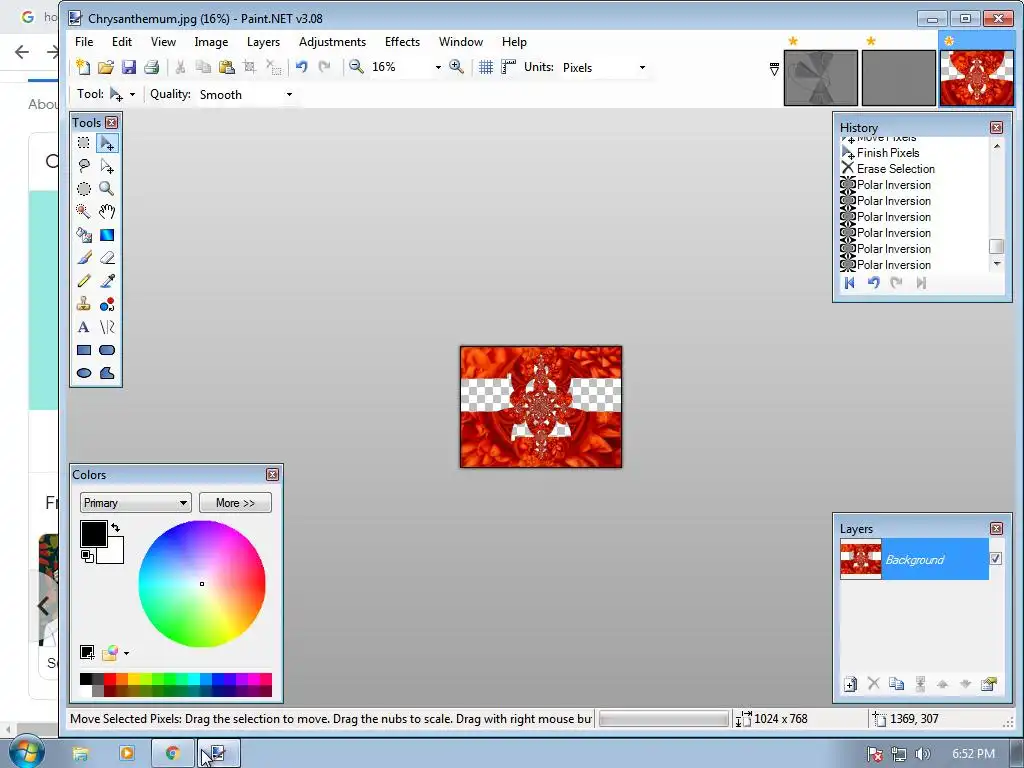Click Add New Layer button
Image resolution: width=1024 pixels, height=768 pixels.
[x=850, y=684]
